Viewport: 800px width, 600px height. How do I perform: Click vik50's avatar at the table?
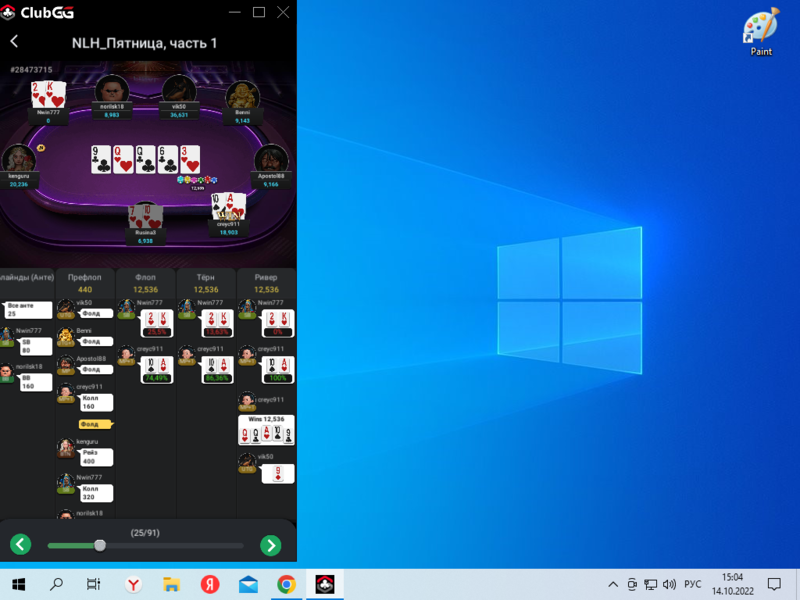[x=179, y=92]
